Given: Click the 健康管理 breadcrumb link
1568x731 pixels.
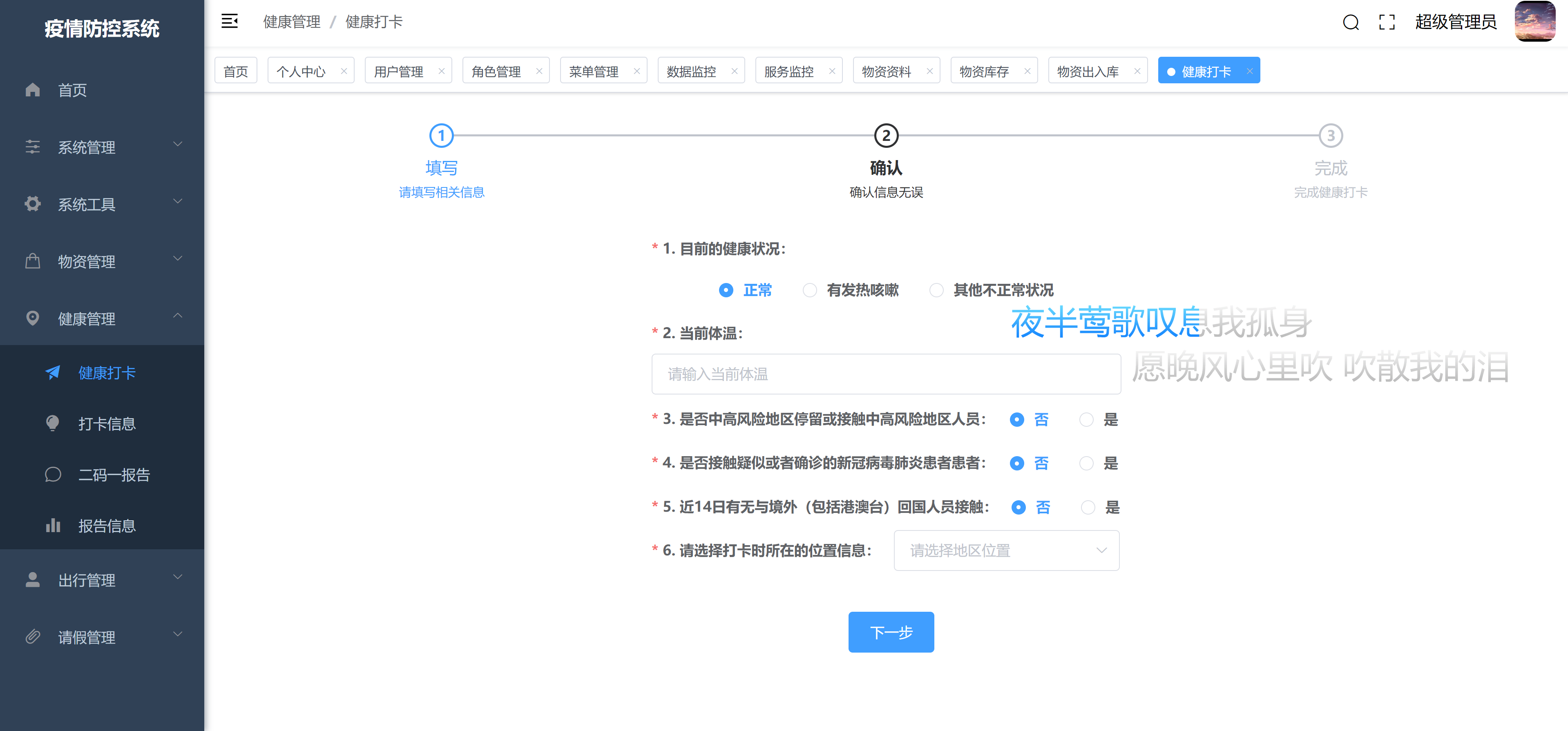Looking at the screenshot, I should [x=291, y=21].
